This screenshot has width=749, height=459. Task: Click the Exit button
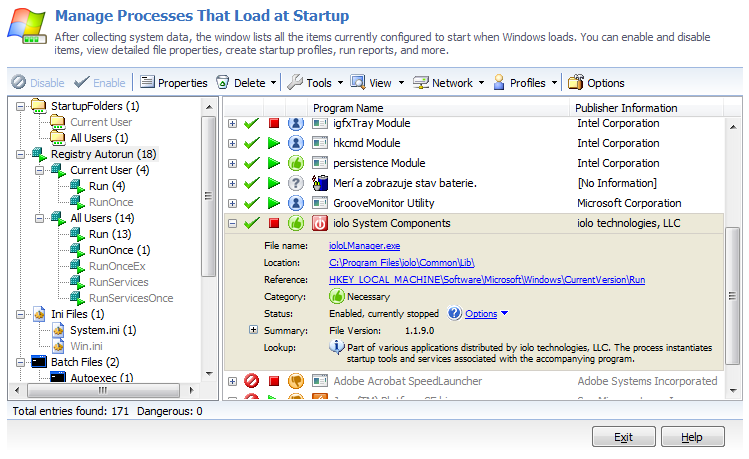tap(623, 437)
